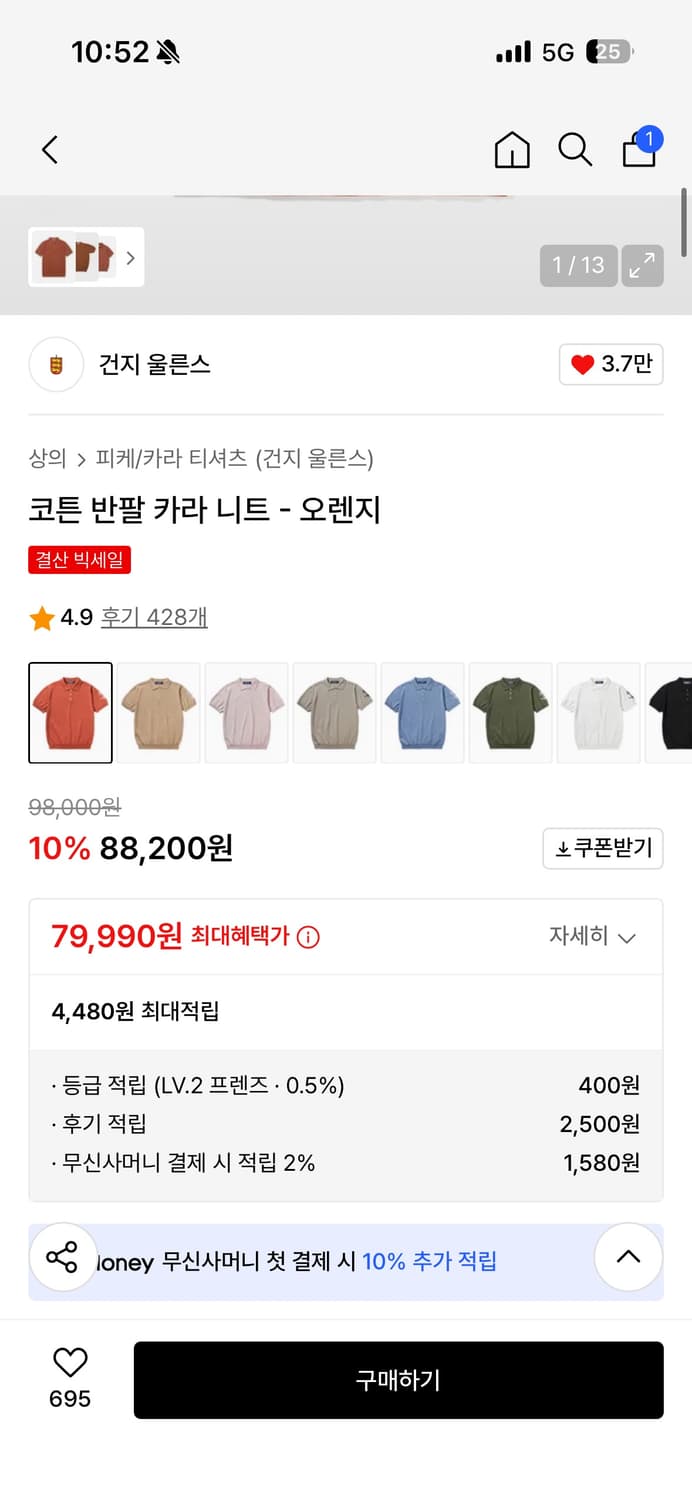Tap the info icon next to 최대혜택가
The height and width of the screenshot is (1500, 692).
pyautogui.click(x=309, y=936)
